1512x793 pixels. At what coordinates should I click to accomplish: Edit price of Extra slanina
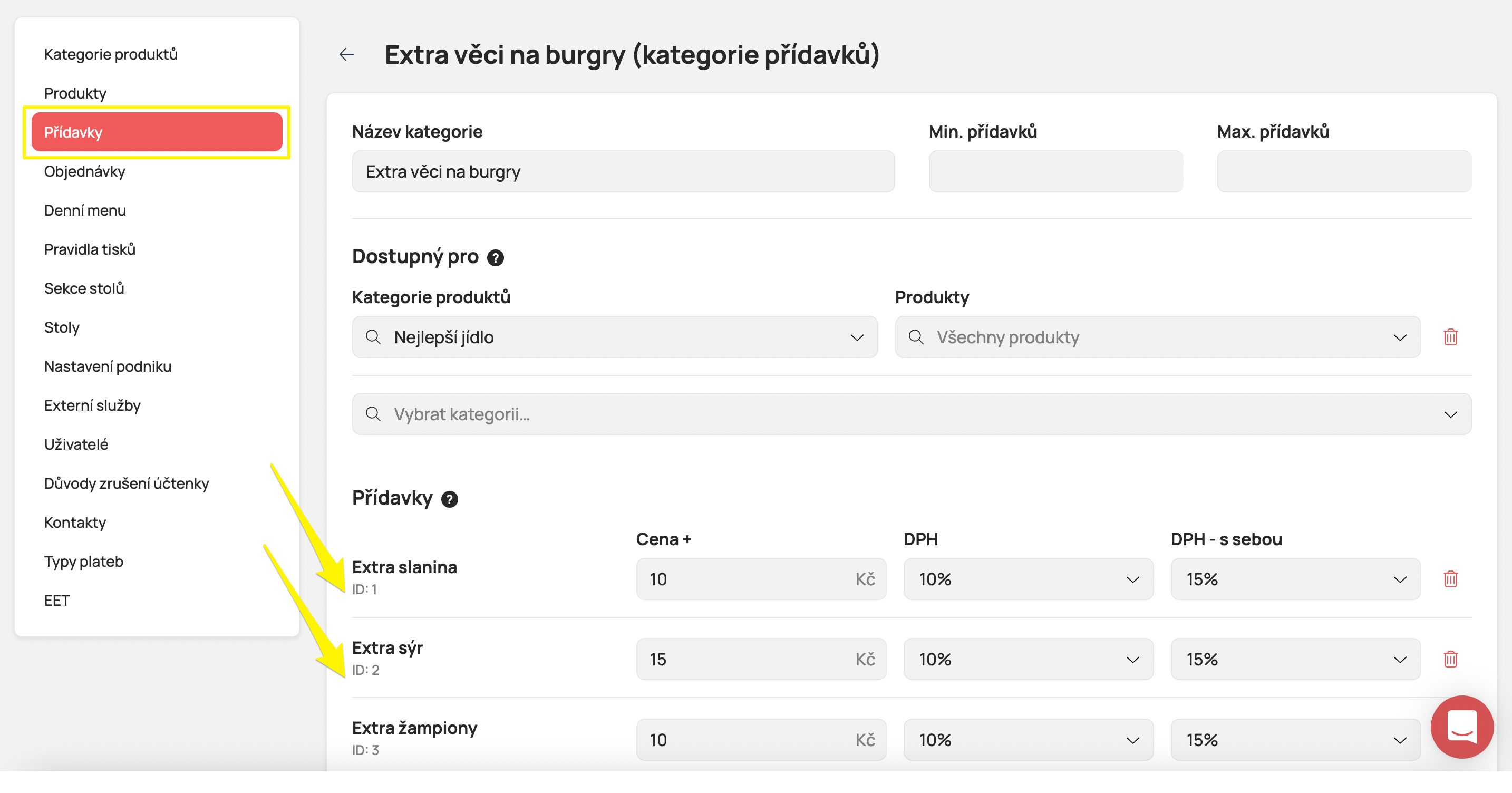(761, 579)
